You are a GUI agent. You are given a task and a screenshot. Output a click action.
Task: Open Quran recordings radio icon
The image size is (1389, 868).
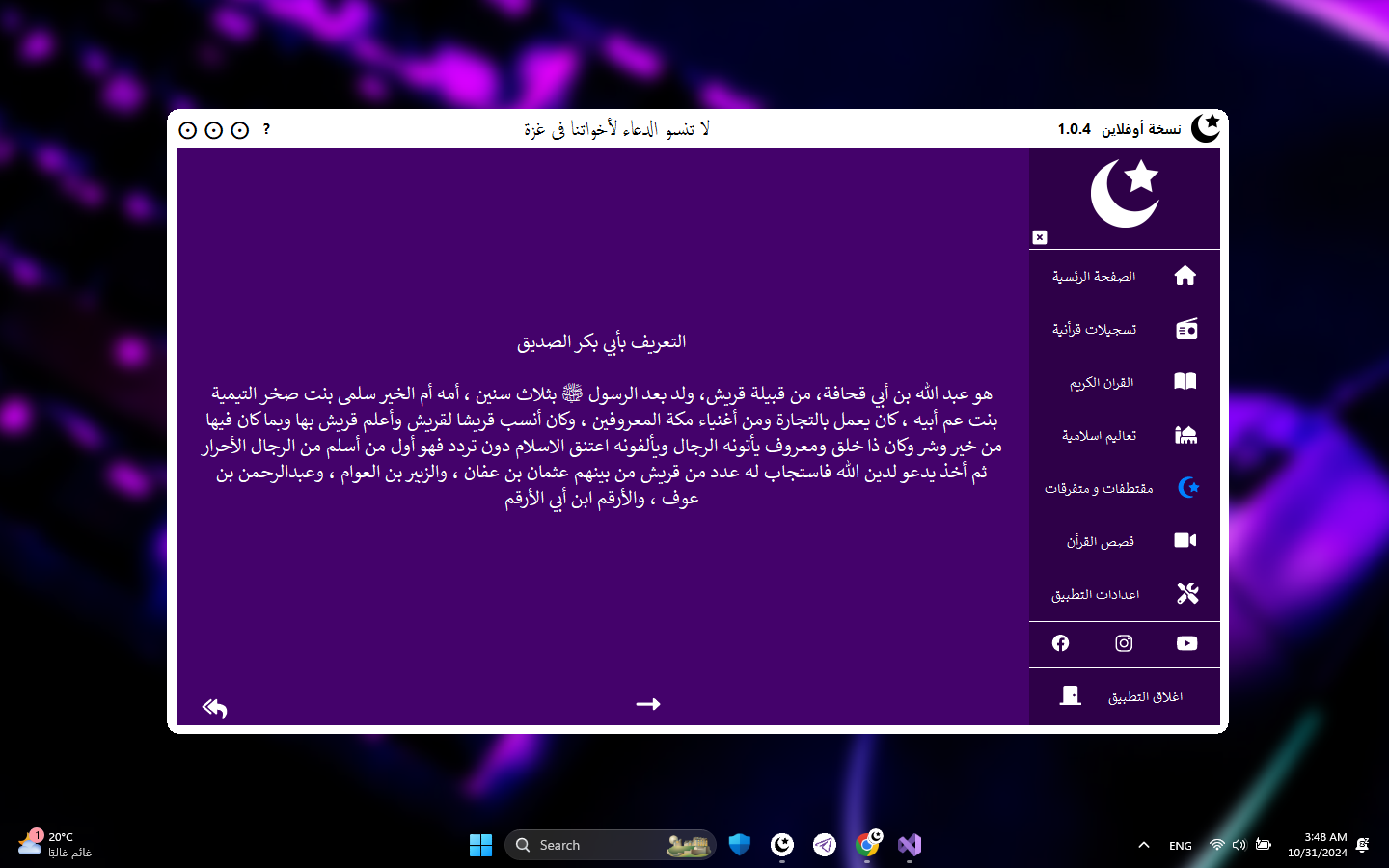pyautogui.click(x=1185, y=329)
